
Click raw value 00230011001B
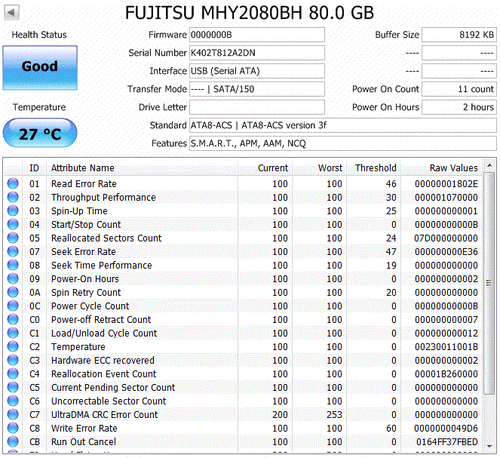446,347
